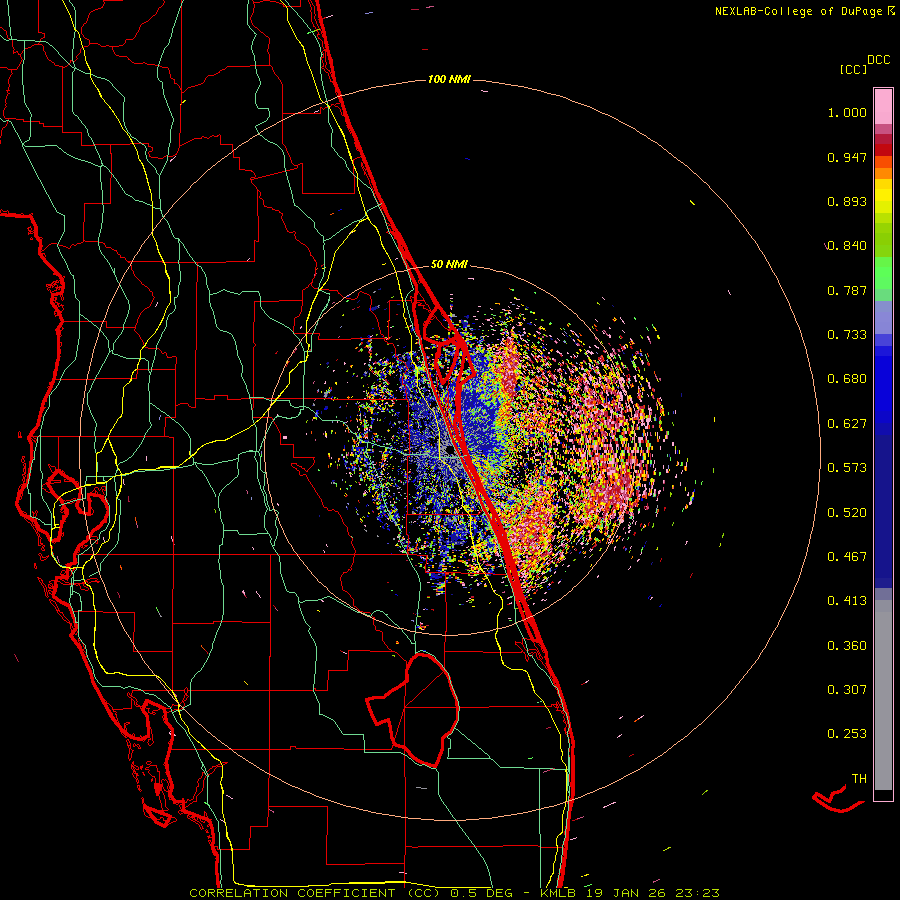The width and height of the screenshot is (900, 900).
Task: Click the [CC] units label
Action: tap(854, 69)
